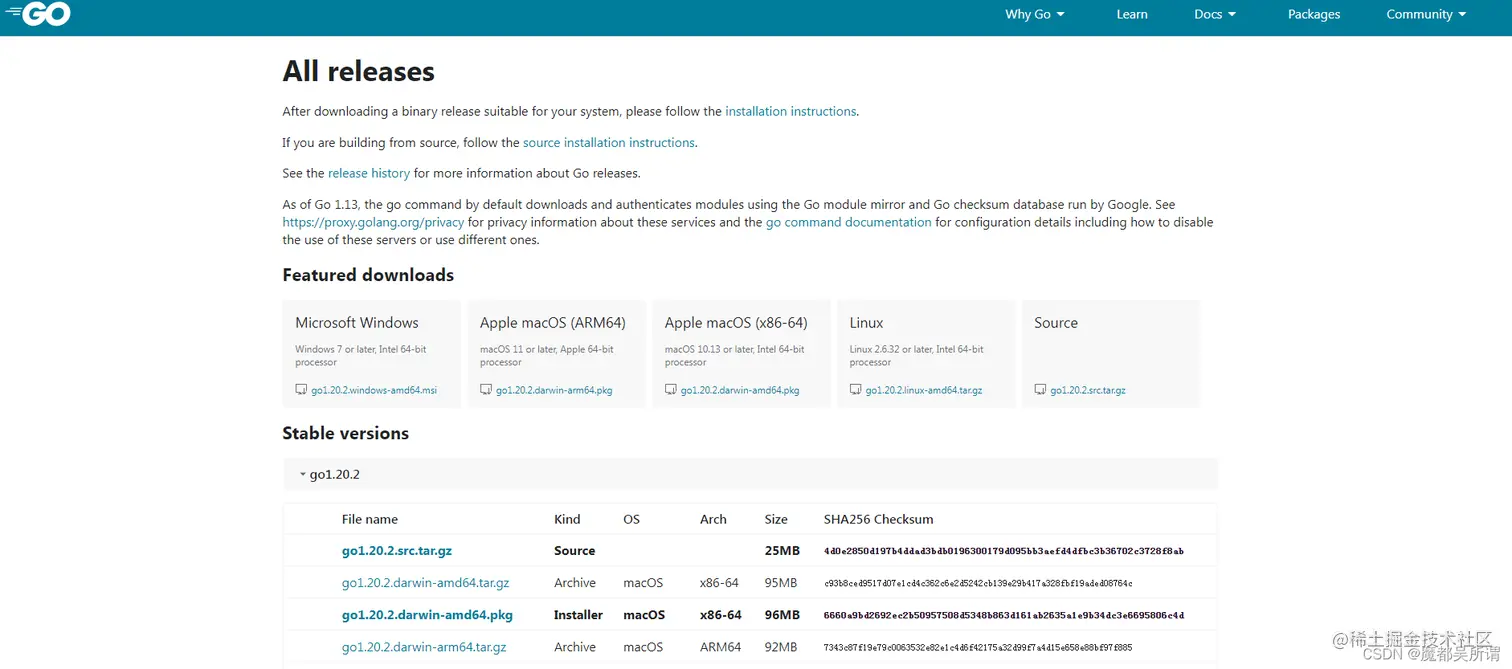Click the Microsoft Windows card title
The image size is (1512, 669).
(x=357, y=323)
